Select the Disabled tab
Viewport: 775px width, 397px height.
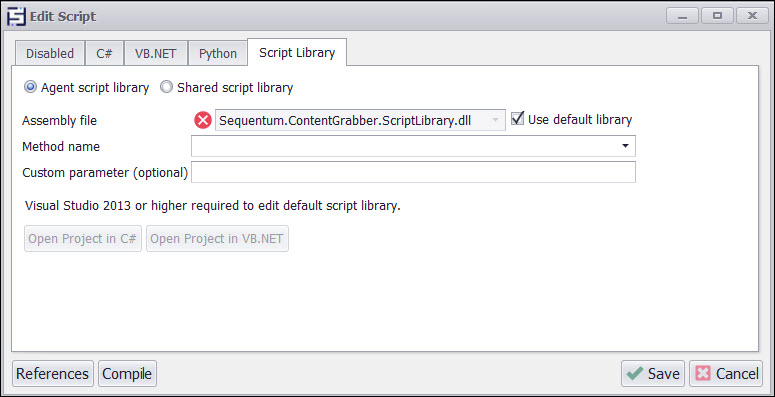click(50, 53)
